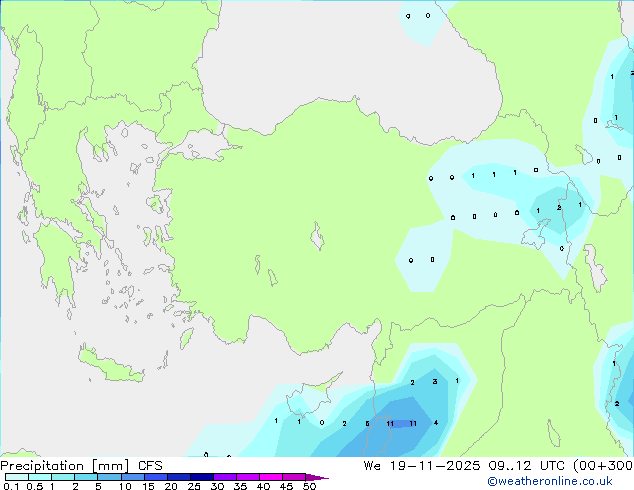Click the date "We 19-11-2025"
The width and height of the screenshot is (634, 490).
[x=422, y=466]
